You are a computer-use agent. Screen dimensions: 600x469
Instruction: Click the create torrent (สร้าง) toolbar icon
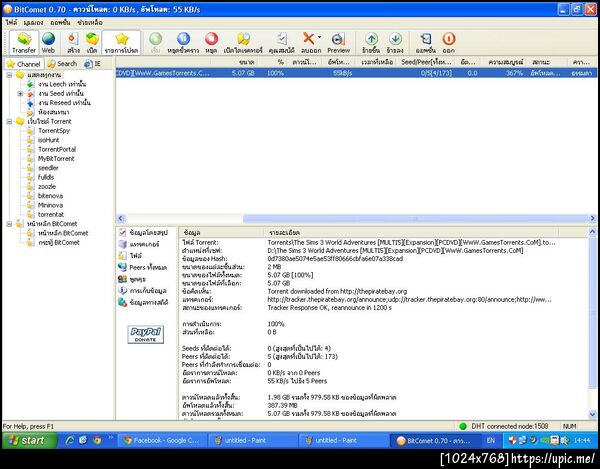(x=73, y=42)
